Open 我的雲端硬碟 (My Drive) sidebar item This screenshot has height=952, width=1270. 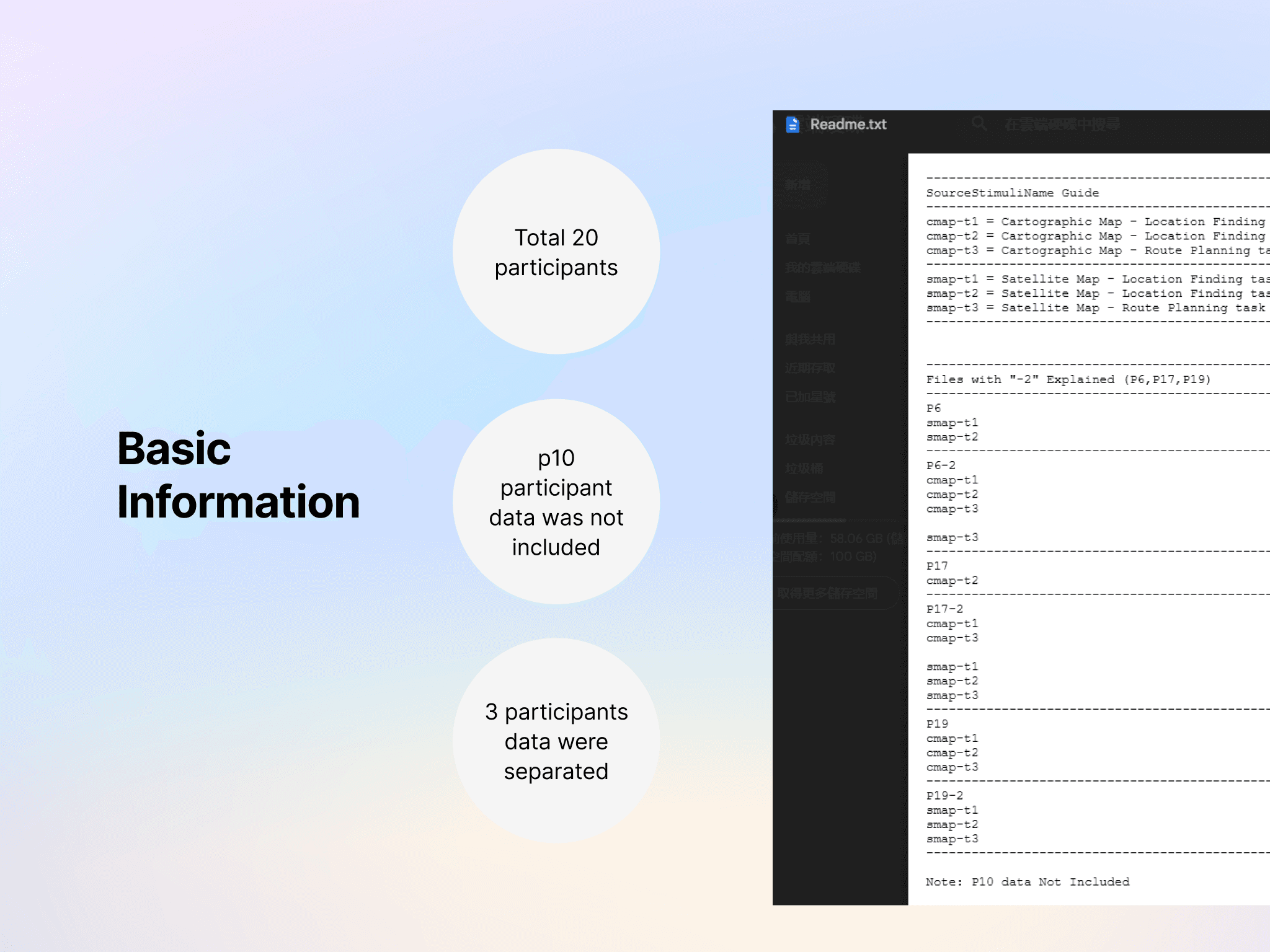click(822, 268)
